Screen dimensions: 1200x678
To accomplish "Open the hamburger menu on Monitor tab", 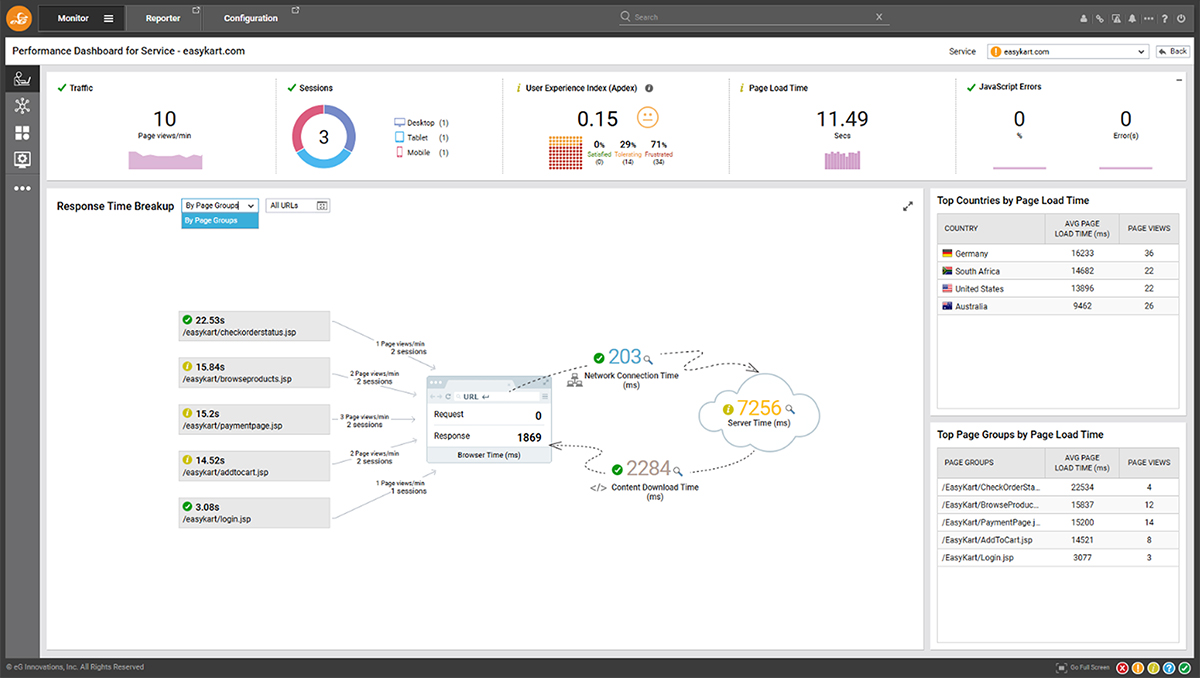I will [x=108, y=18].
